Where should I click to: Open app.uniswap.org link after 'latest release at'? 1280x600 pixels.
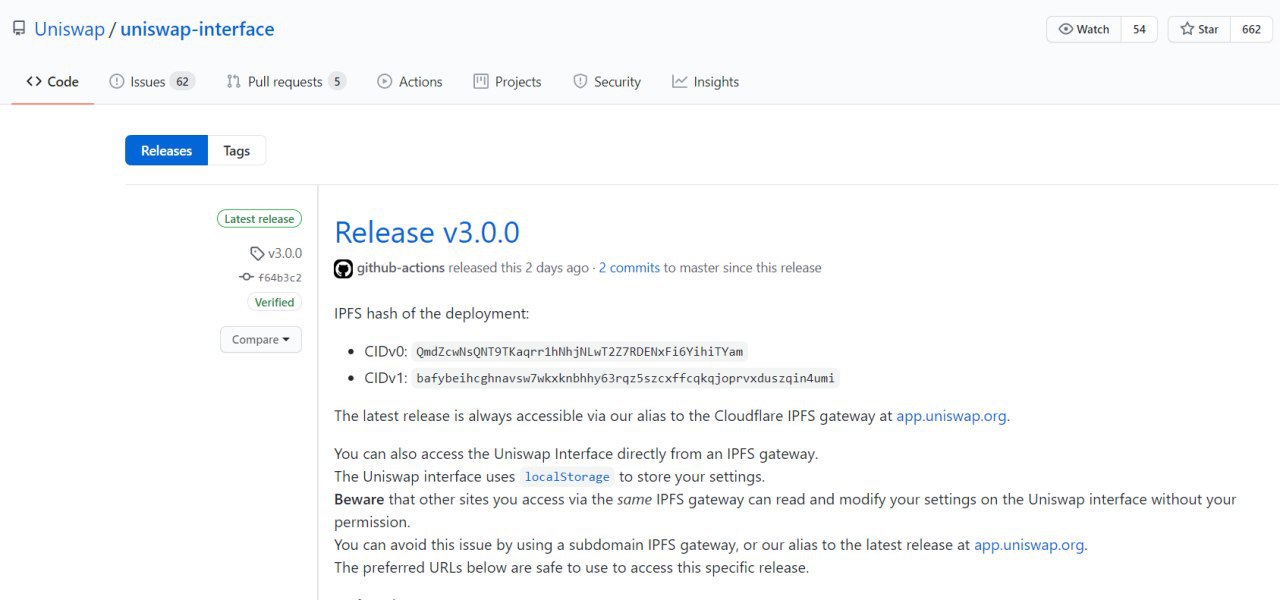click(x=1029, y=545)
